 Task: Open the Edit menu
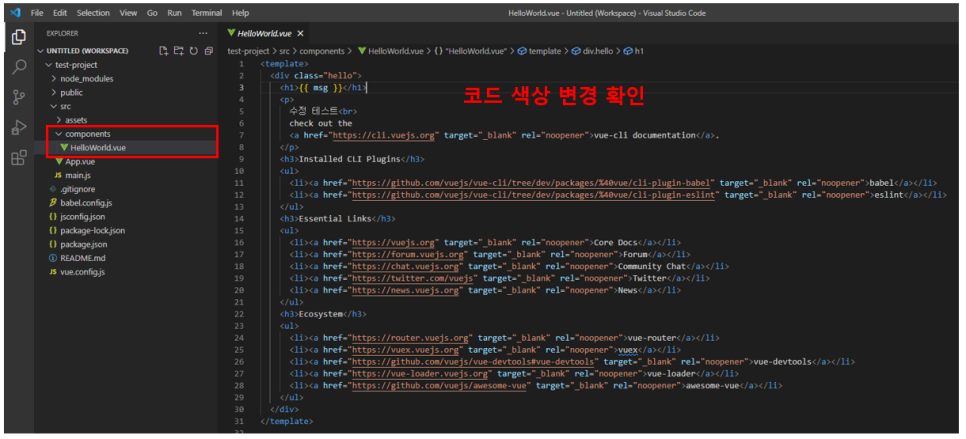pos(60,12)
